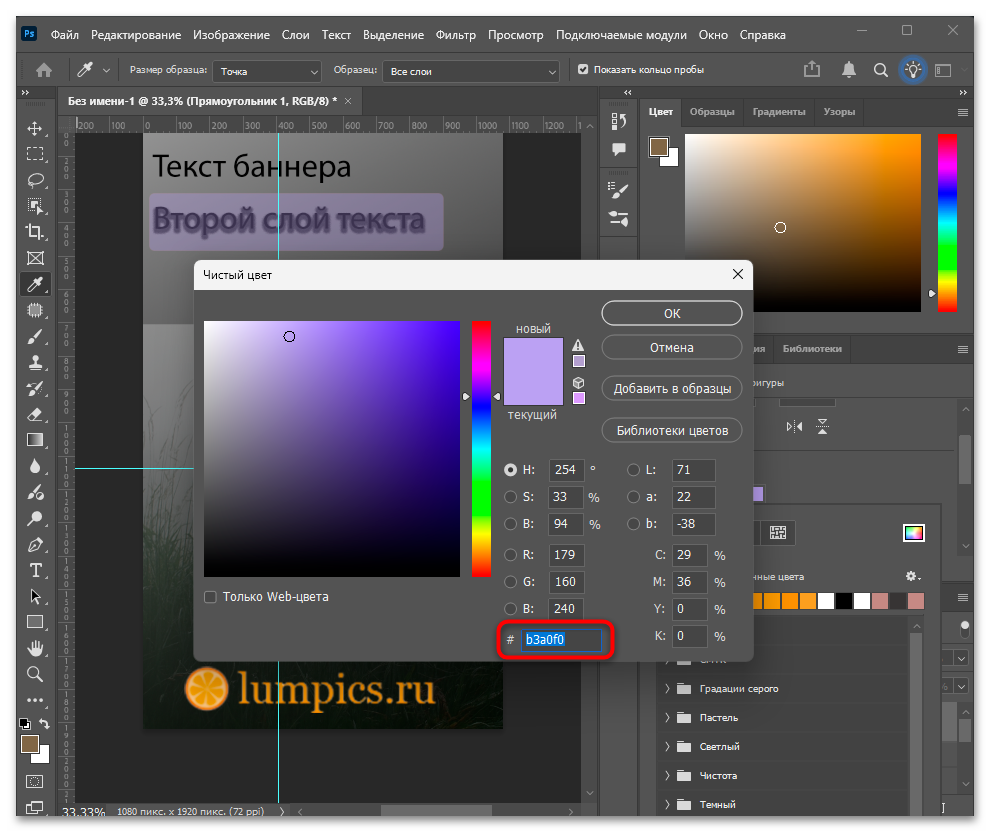
Task: Open the 'Файл' menu
Action: 64,35
